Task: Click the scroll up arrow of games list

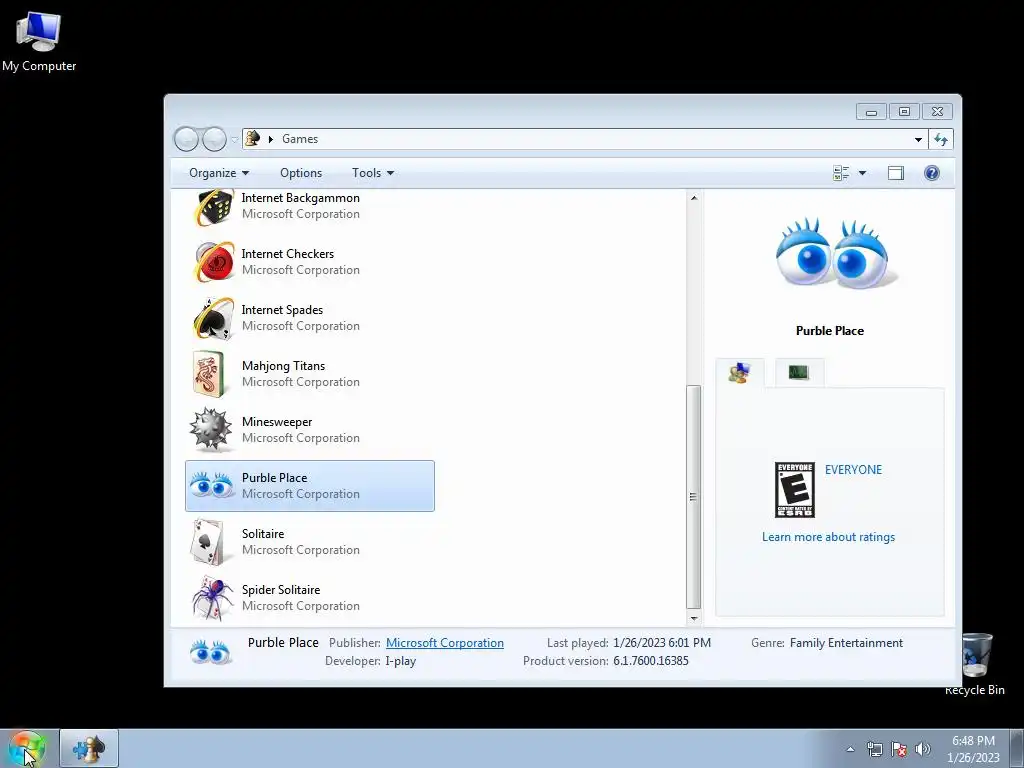Action: pyautogui.click(x=694, y=198)
